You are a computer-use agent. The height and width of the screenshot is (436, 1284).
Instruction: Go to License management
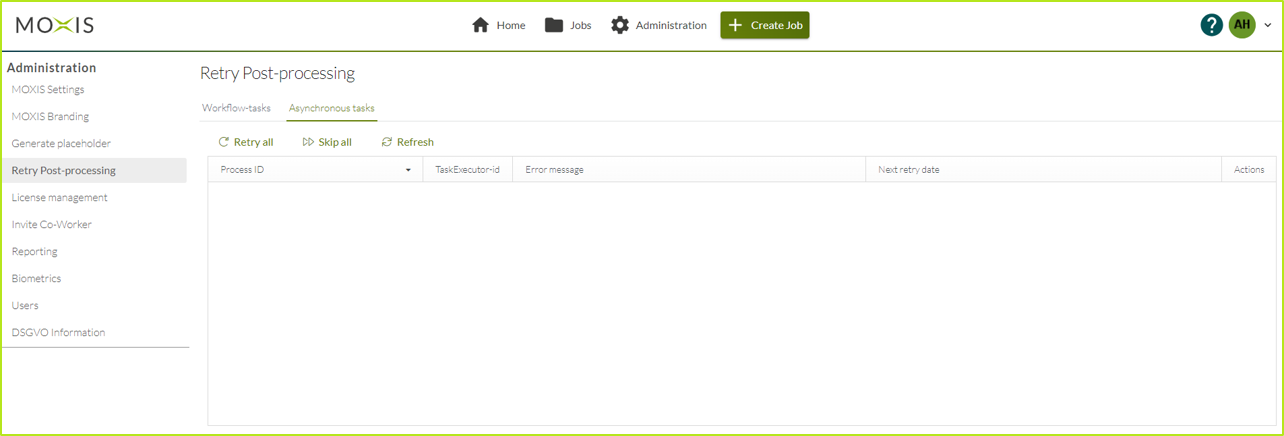(x=59, y=198)
